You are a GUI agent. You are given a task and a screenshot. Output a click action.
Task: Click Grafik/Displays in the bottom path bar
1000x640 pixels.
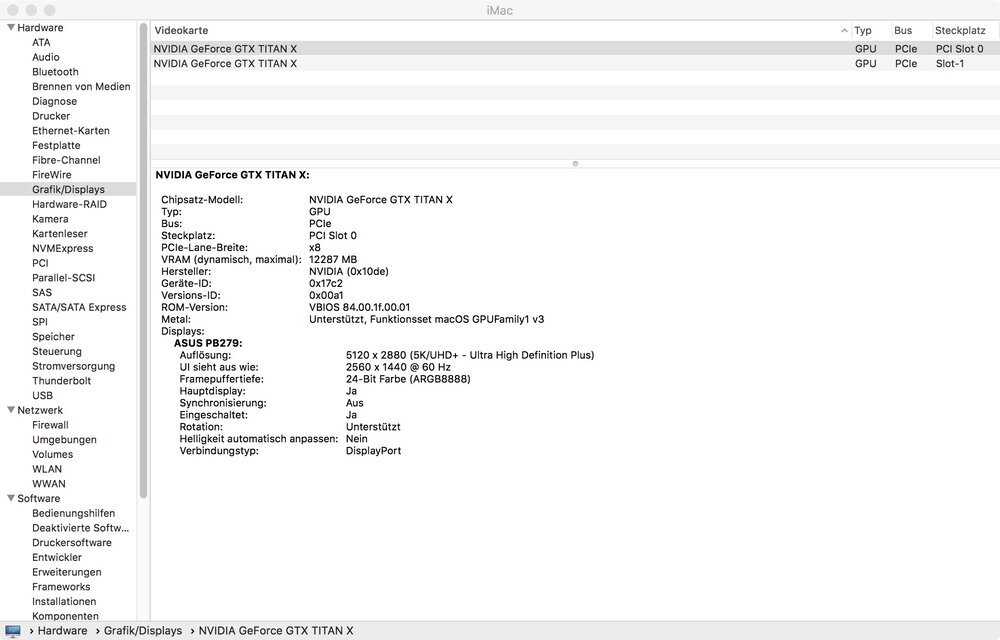point(143,631)
